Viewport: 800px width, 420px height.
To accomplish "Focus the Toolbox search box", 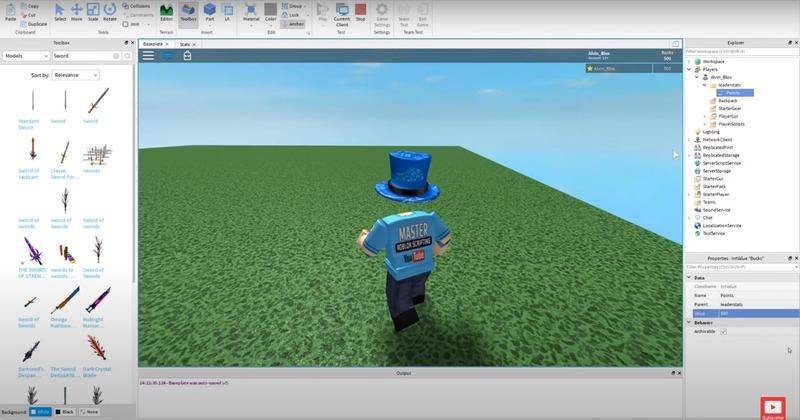I will (x=82, y=56).
